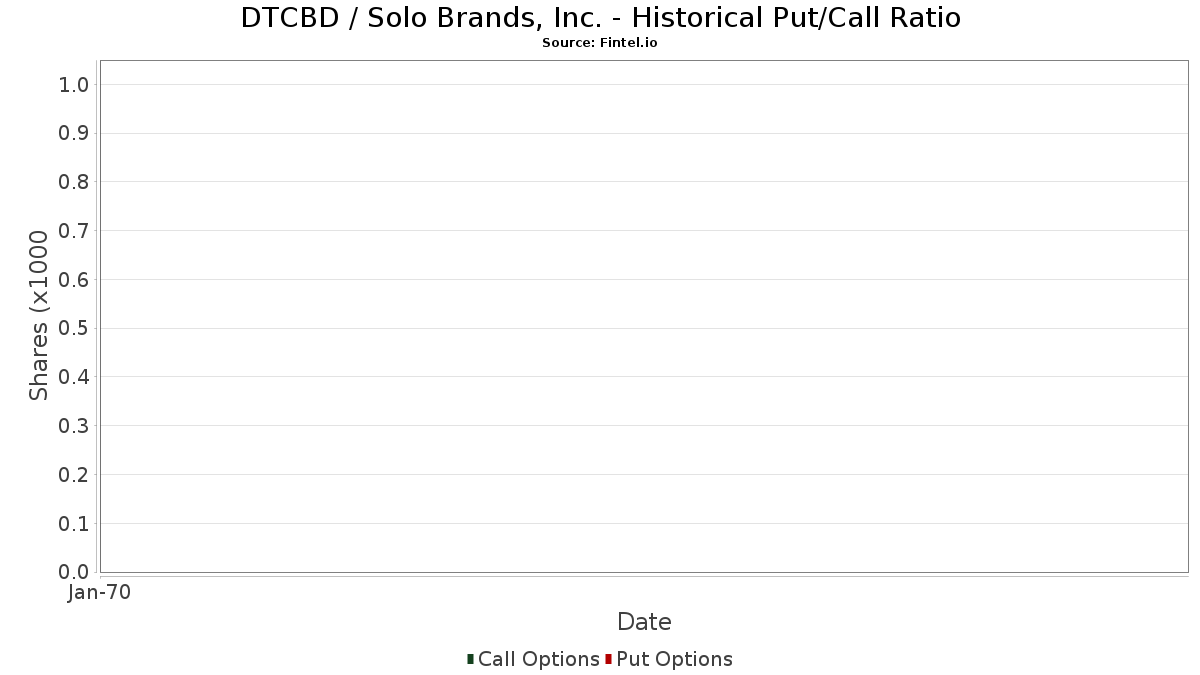The width and height of the screenshot is (1200, 675).
Task: Toggle the Put Options legend label
Action: point(674,659)
